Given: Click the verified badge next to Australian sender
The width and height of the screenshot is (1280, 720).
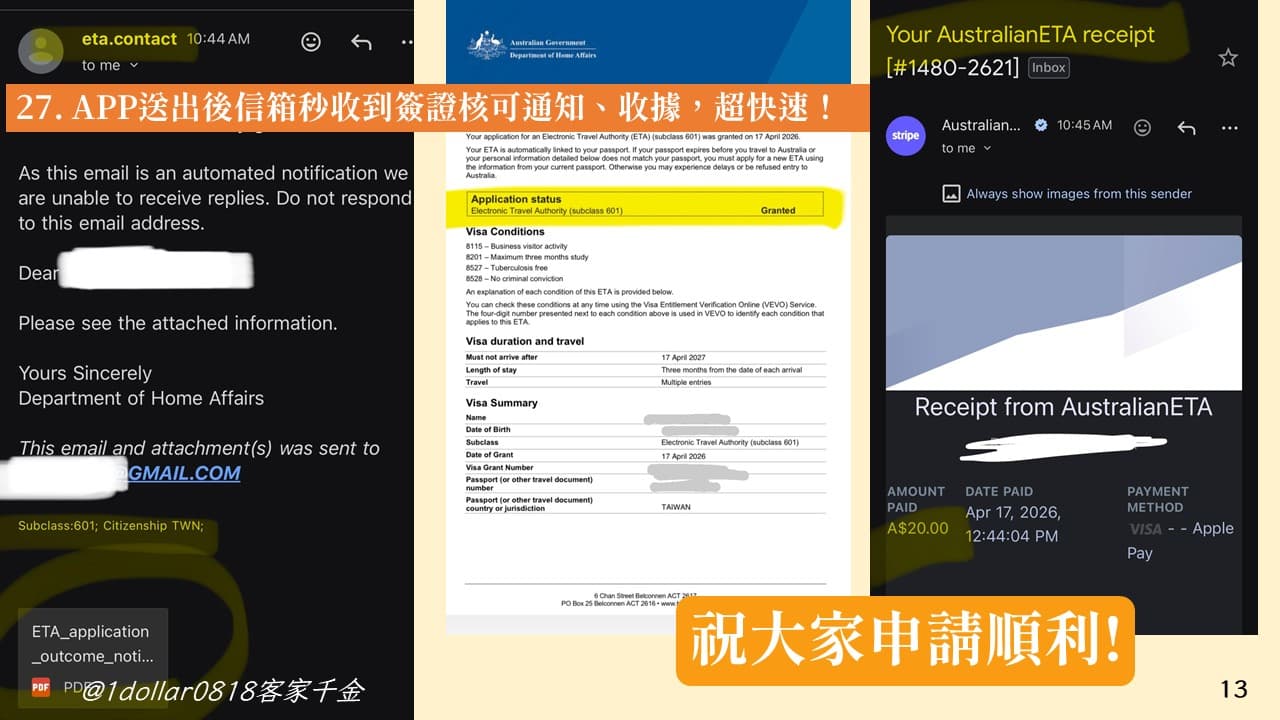Looking at the screenshot, I should coord(1040,125).
